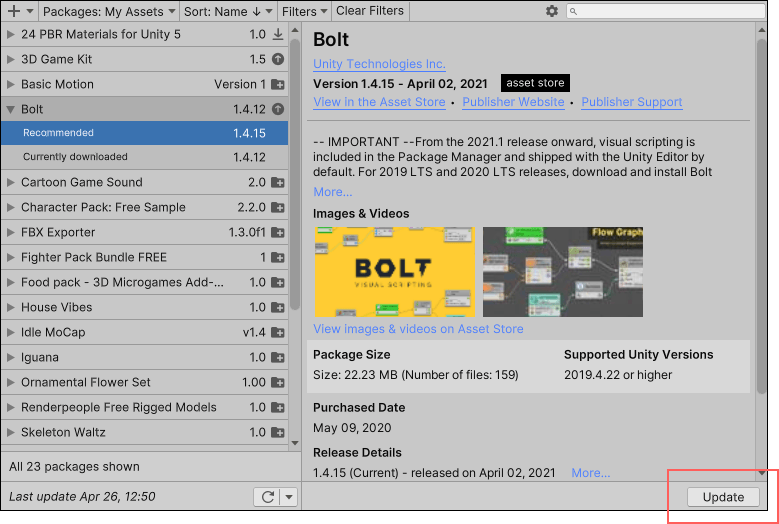This screenshot has height=524, width=779.
Task: Click View in the Asset Store link
Action: (x=379, y=102)
